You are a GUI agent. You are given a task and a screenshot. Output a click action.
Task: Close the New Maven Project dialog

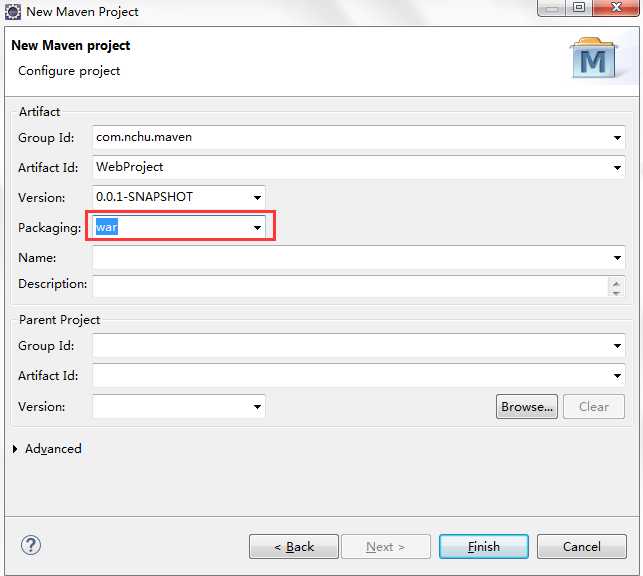[x=616, y=7]
